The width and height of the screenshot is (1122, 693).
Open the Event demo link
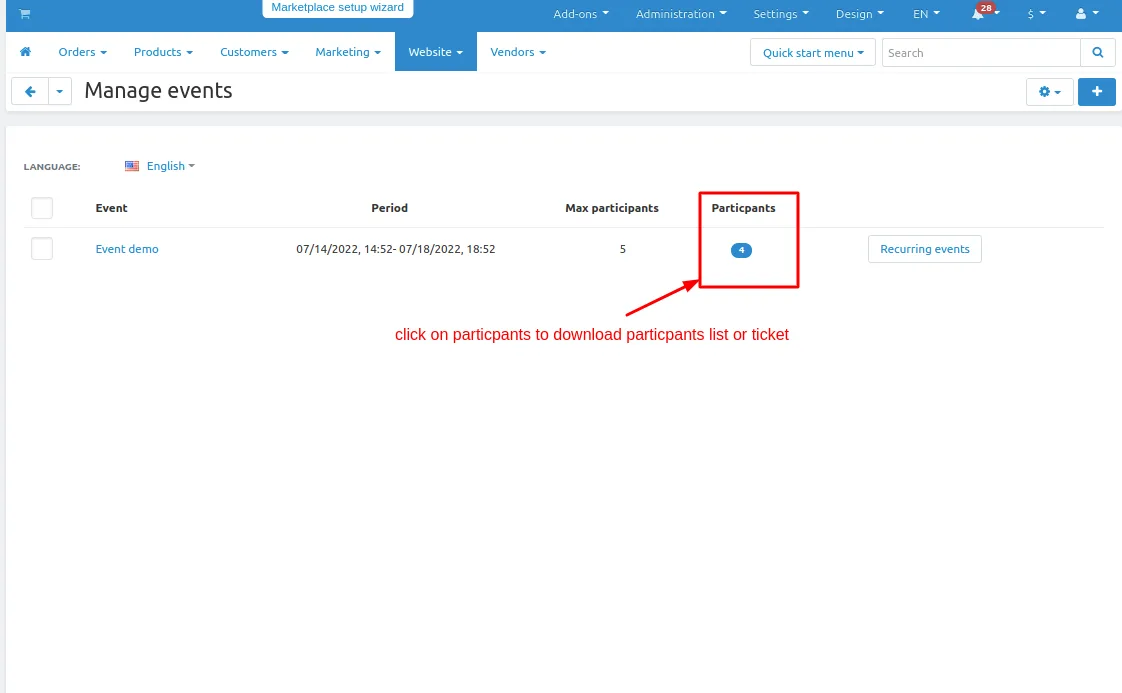(127, 249)
